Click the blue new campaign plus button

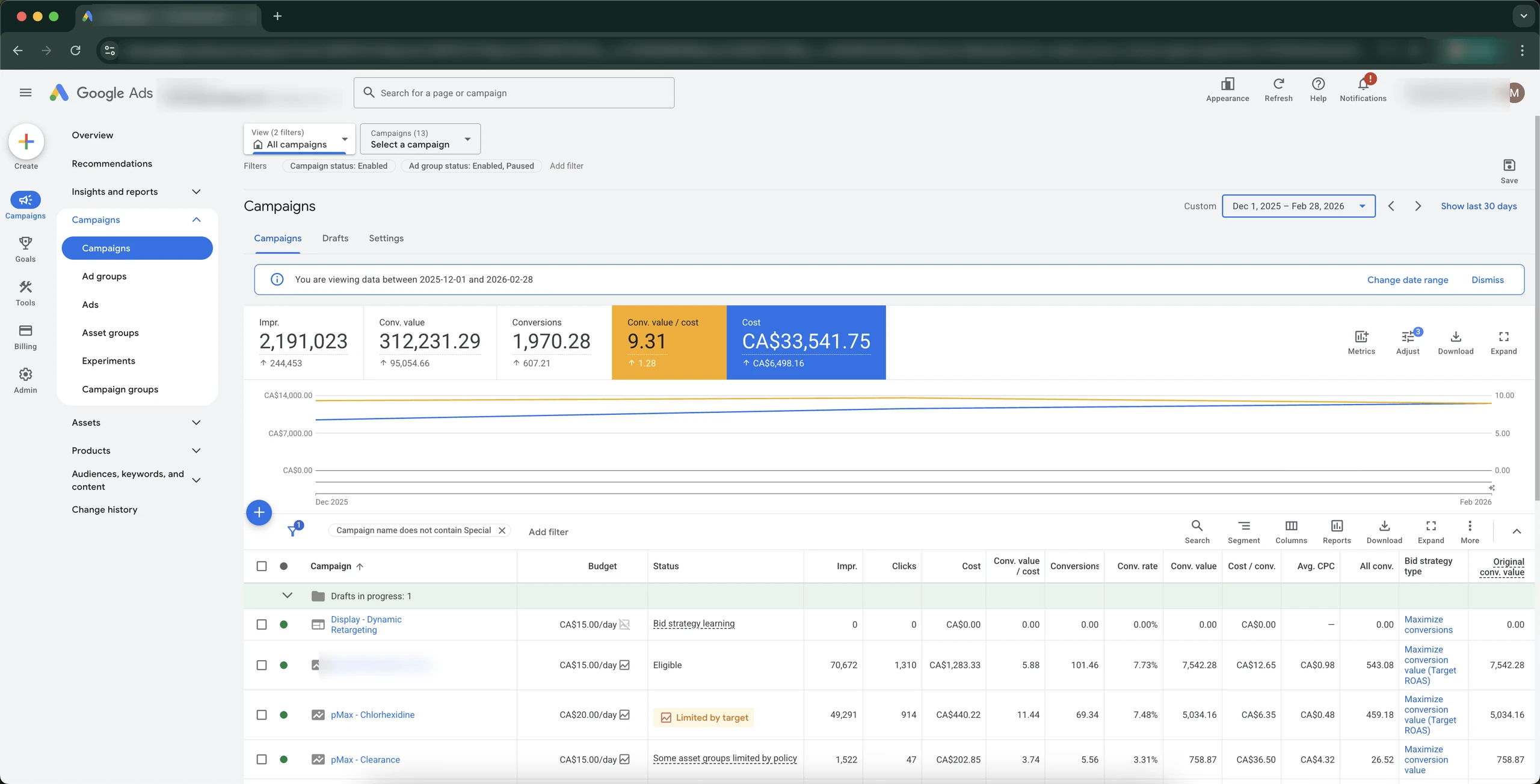259,512
